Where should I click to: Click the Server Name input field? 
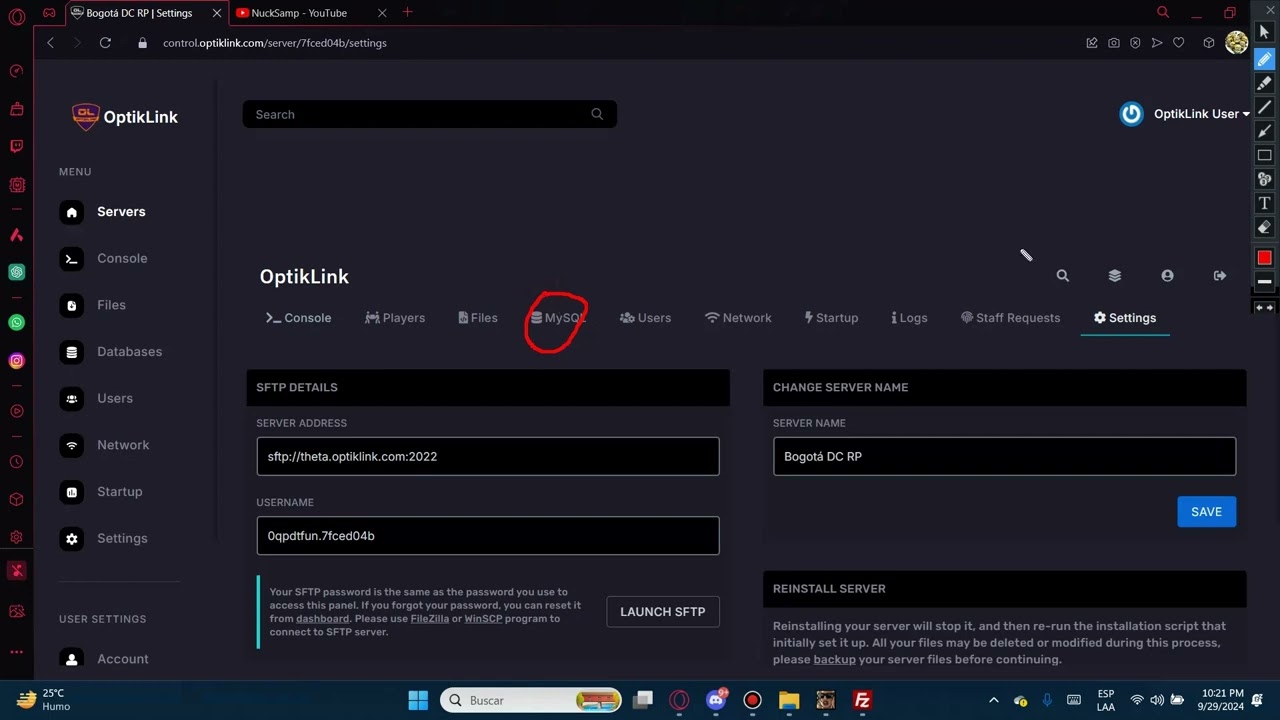[x=1004, y=456]
